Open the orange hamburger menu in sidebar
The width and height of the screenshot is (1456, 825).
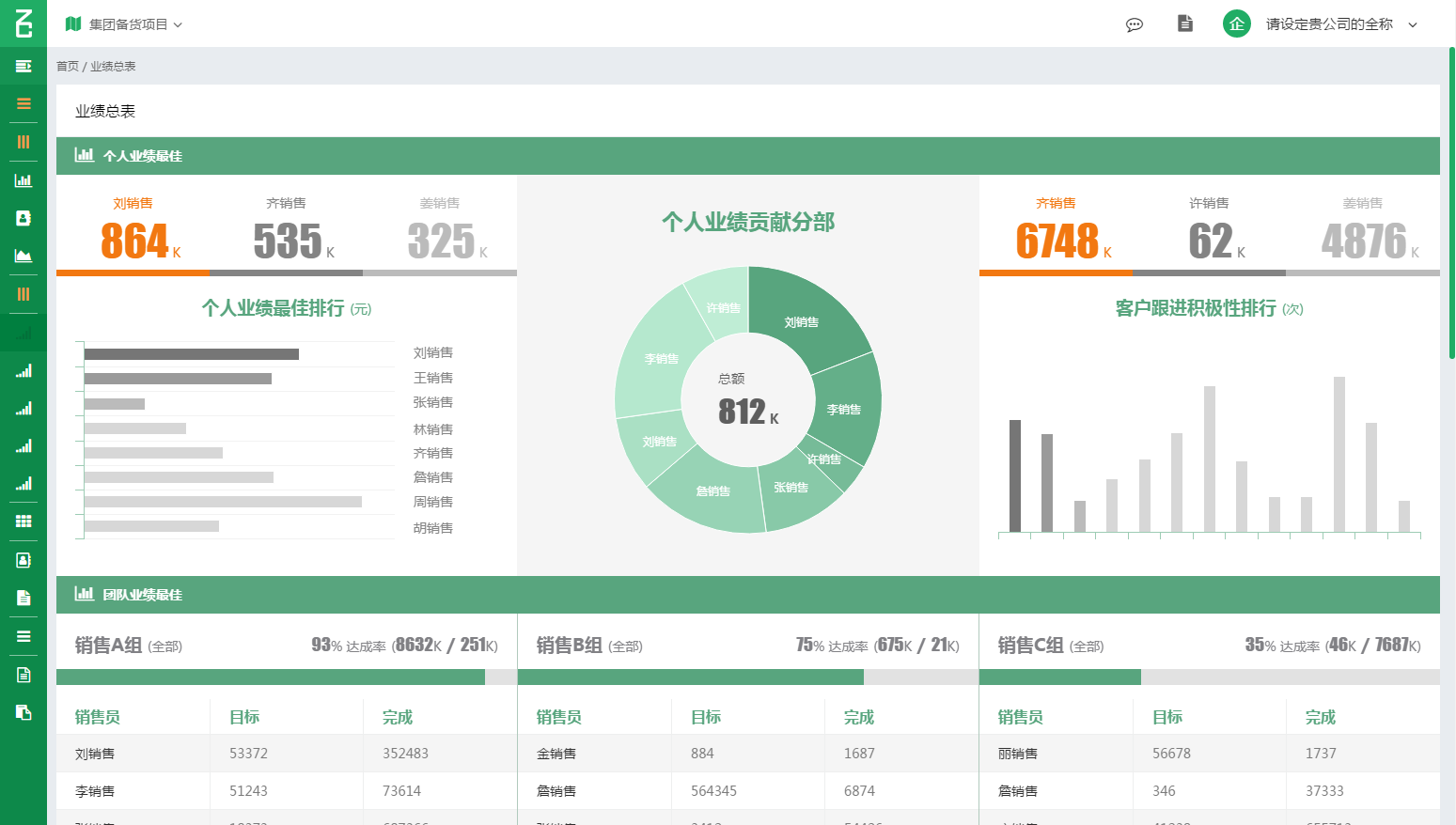pos(23,104)
